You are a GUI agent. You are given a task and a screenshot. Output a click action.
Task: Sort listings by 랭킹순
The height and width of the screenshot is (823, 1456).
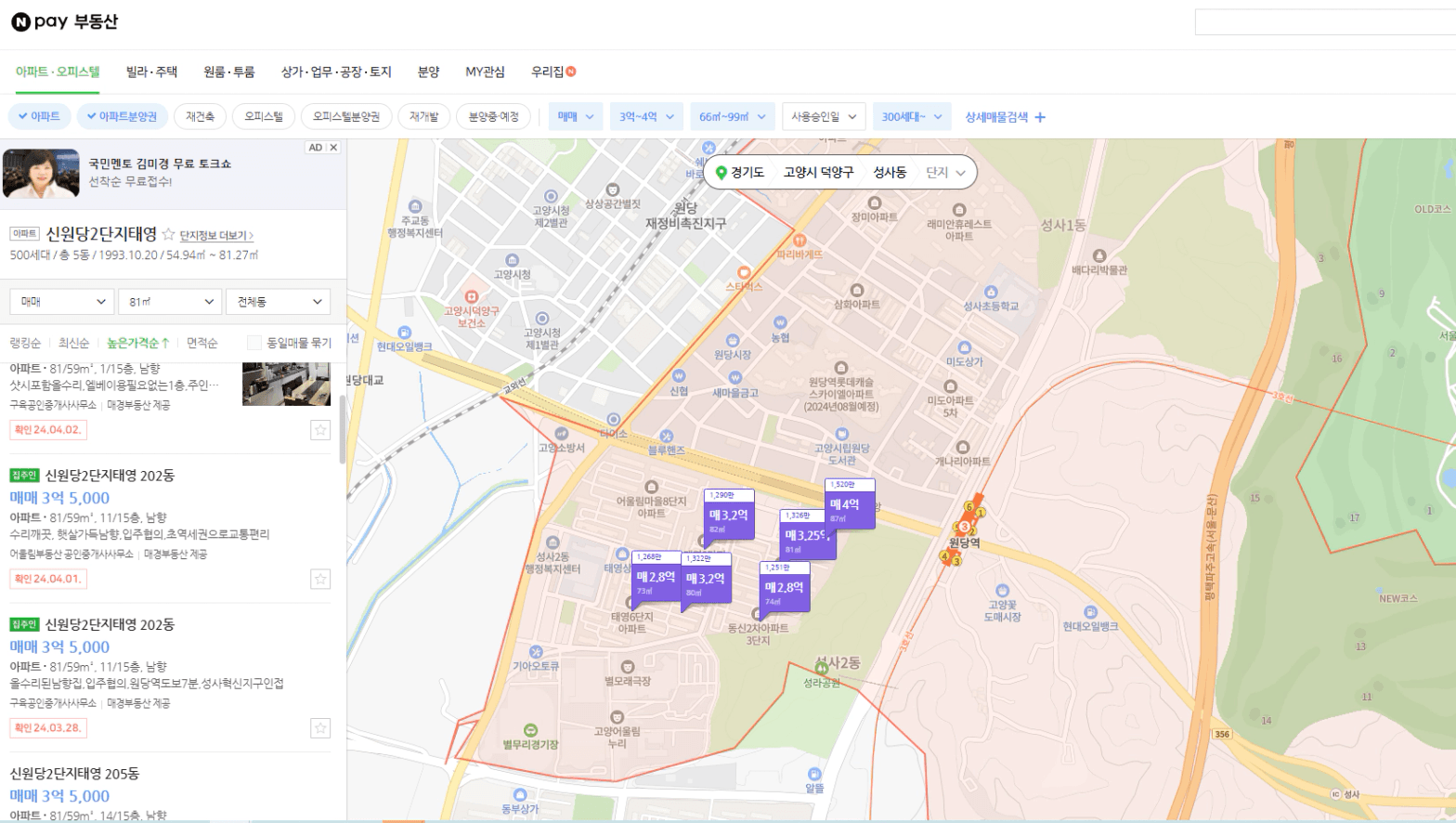pyautogui.click(x=25, y=343)
